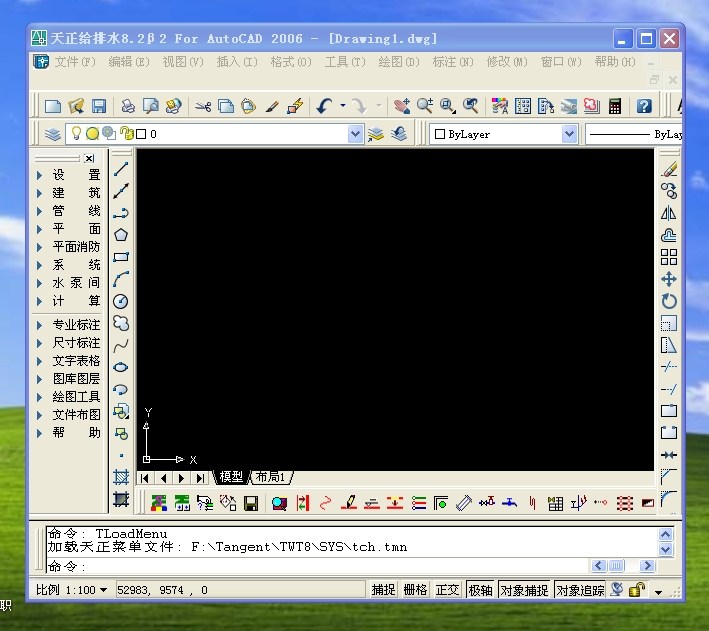This screenshot has width=709, height=631.
Task: Click the Cut scissors icon
Action: [x=203, y=107]
